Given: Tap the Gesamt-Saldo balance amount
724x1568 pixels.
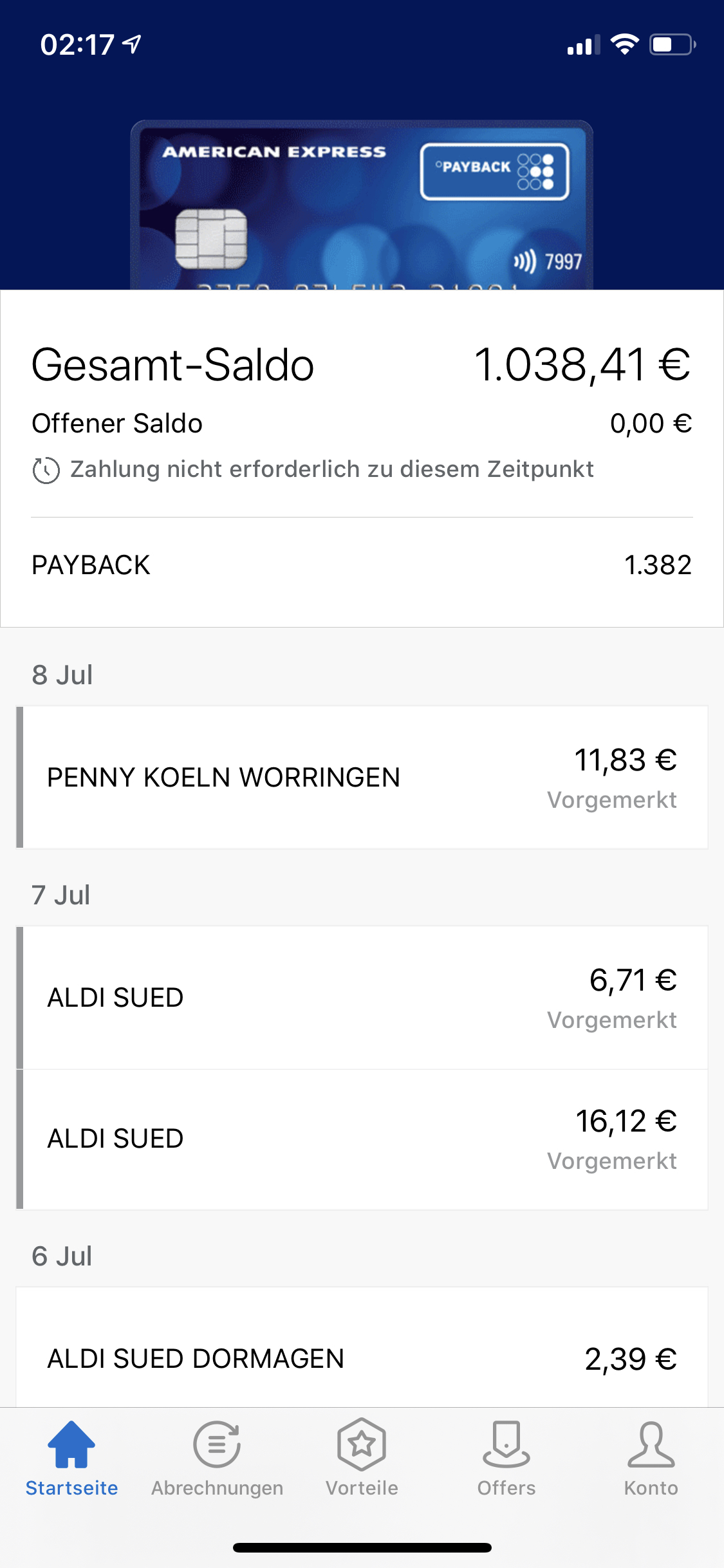Looking at the screenshot, I should pos(582,365).
